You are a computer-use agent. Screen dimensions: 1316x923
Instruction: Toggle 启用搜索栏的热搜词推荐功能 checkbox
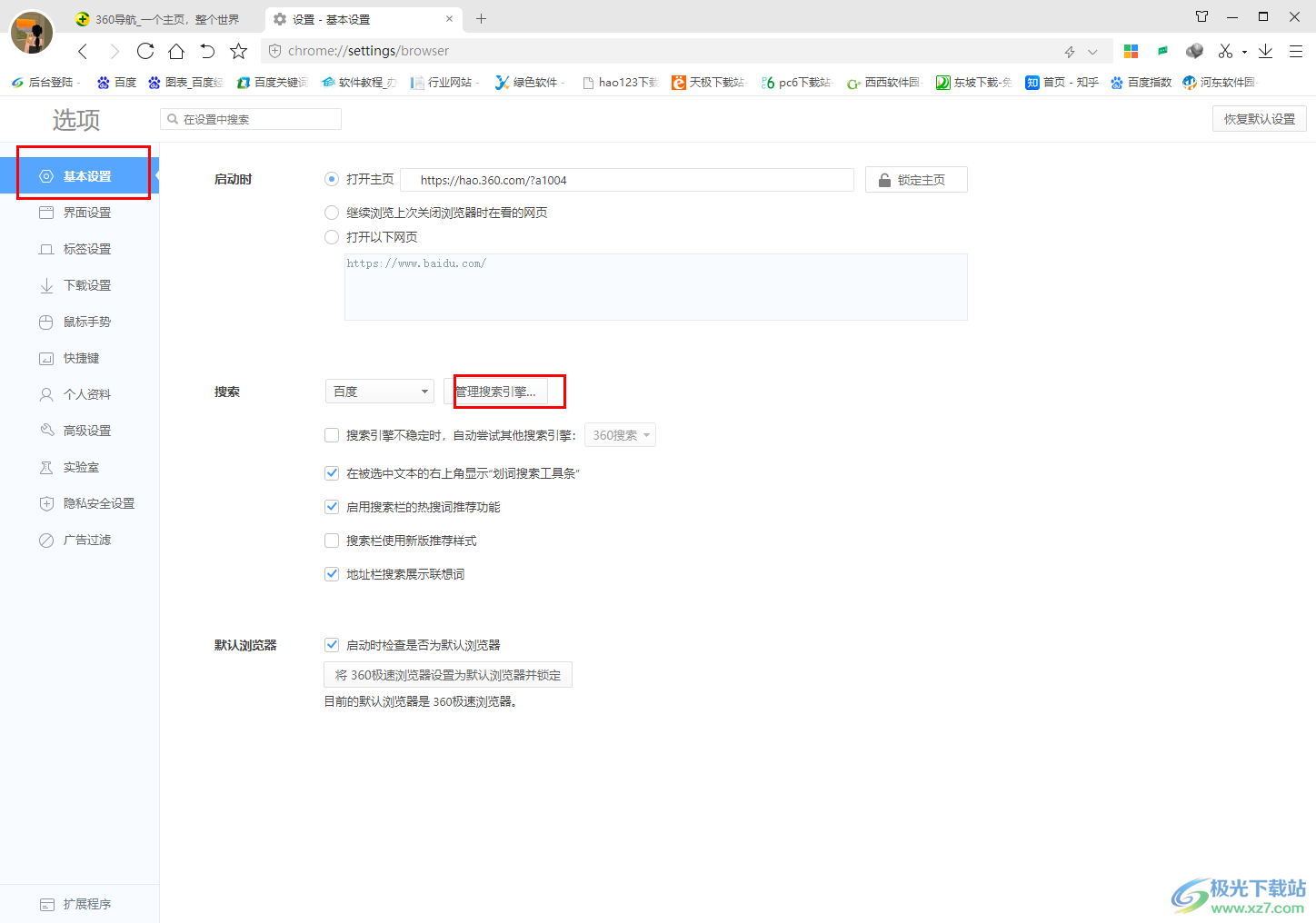click(x=332, y=507)
